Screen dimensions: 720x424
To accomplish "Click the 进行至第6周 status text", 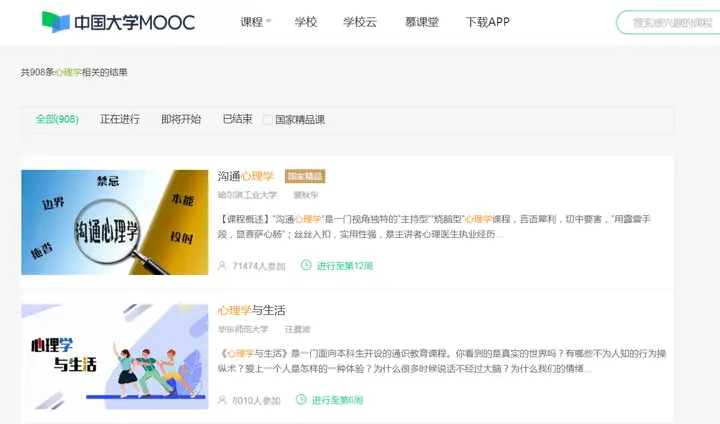I will (x=338, y=400).
